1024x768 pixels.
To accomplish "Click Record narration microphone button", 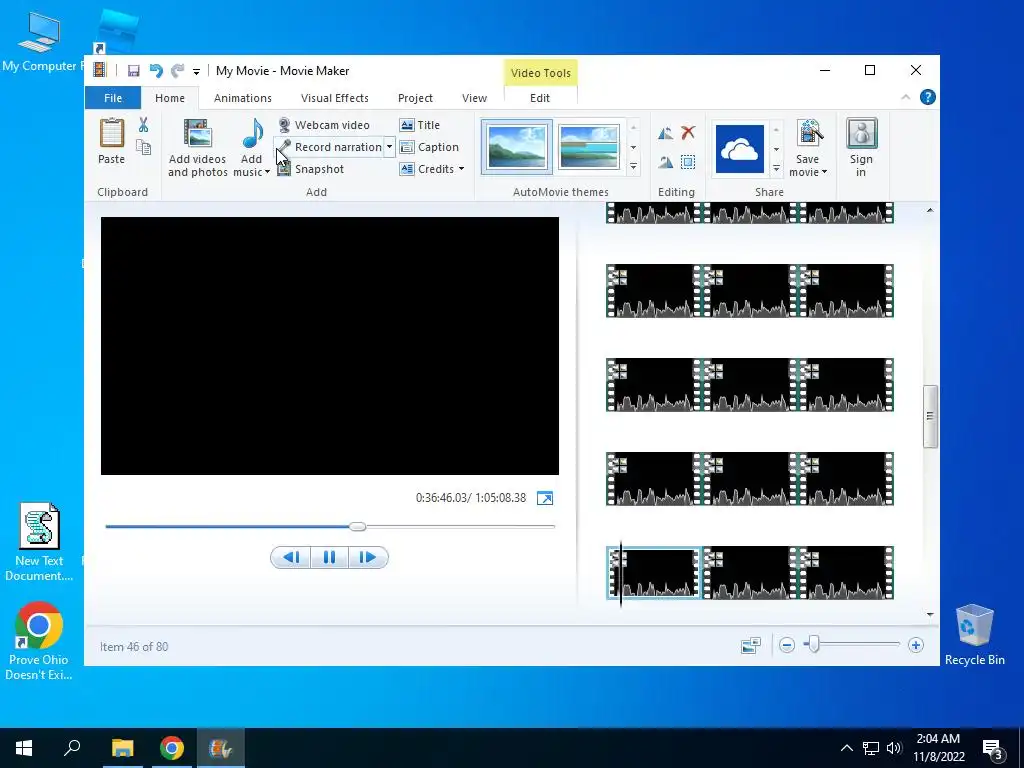I will (330, 147).
